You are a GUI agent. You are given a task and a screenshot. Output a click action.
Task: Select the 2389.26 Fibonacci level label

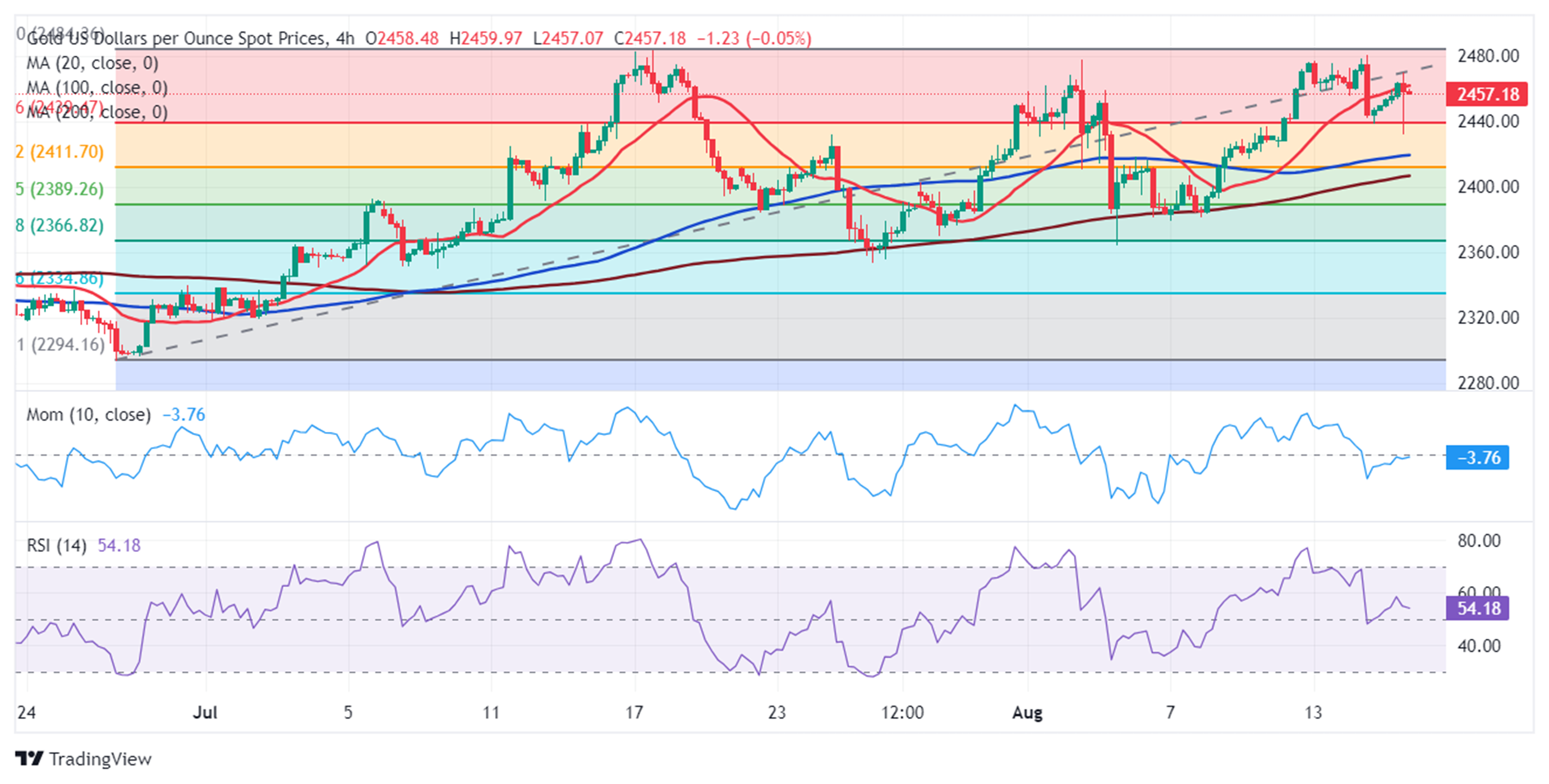pos(59,189)
